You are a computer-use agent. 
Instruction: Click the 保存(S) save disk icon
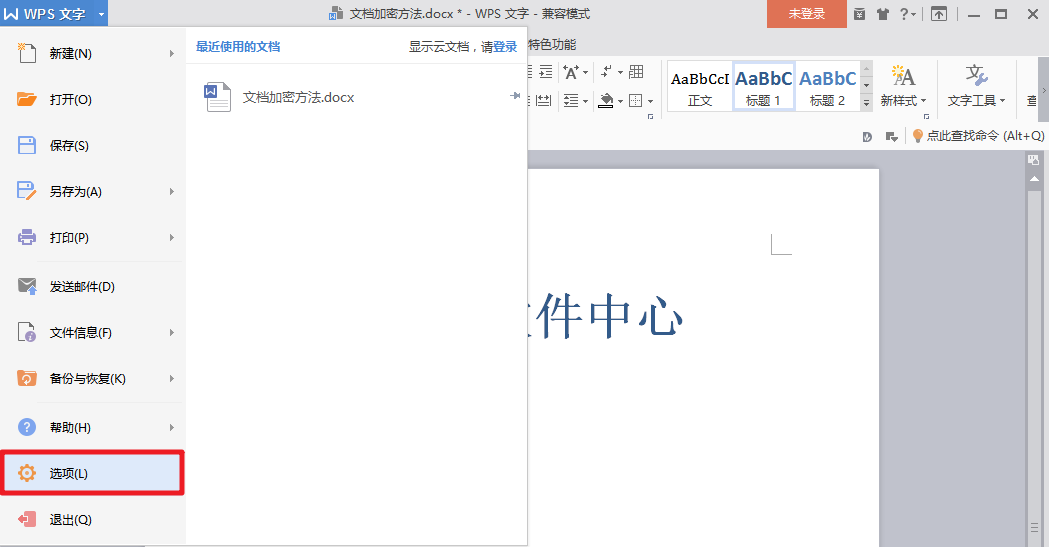tap(26, 145)
